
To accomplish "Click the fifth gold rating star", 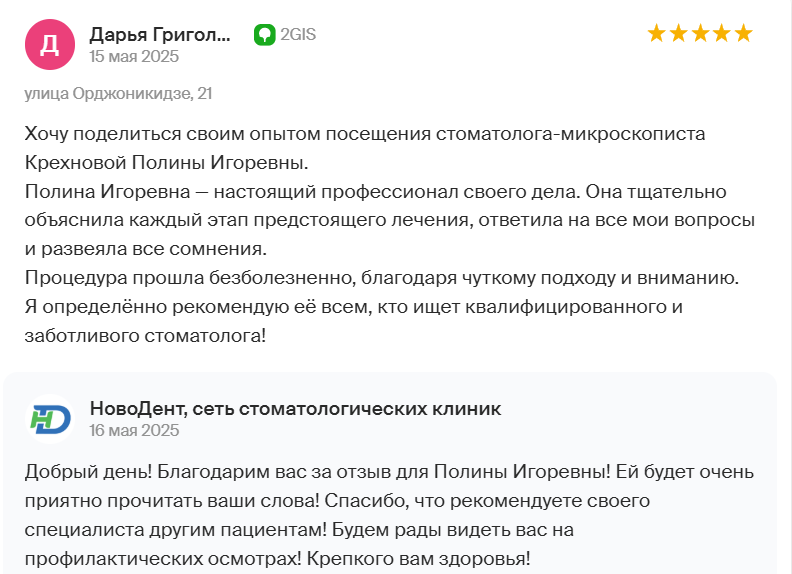I will tap(744, 33).
